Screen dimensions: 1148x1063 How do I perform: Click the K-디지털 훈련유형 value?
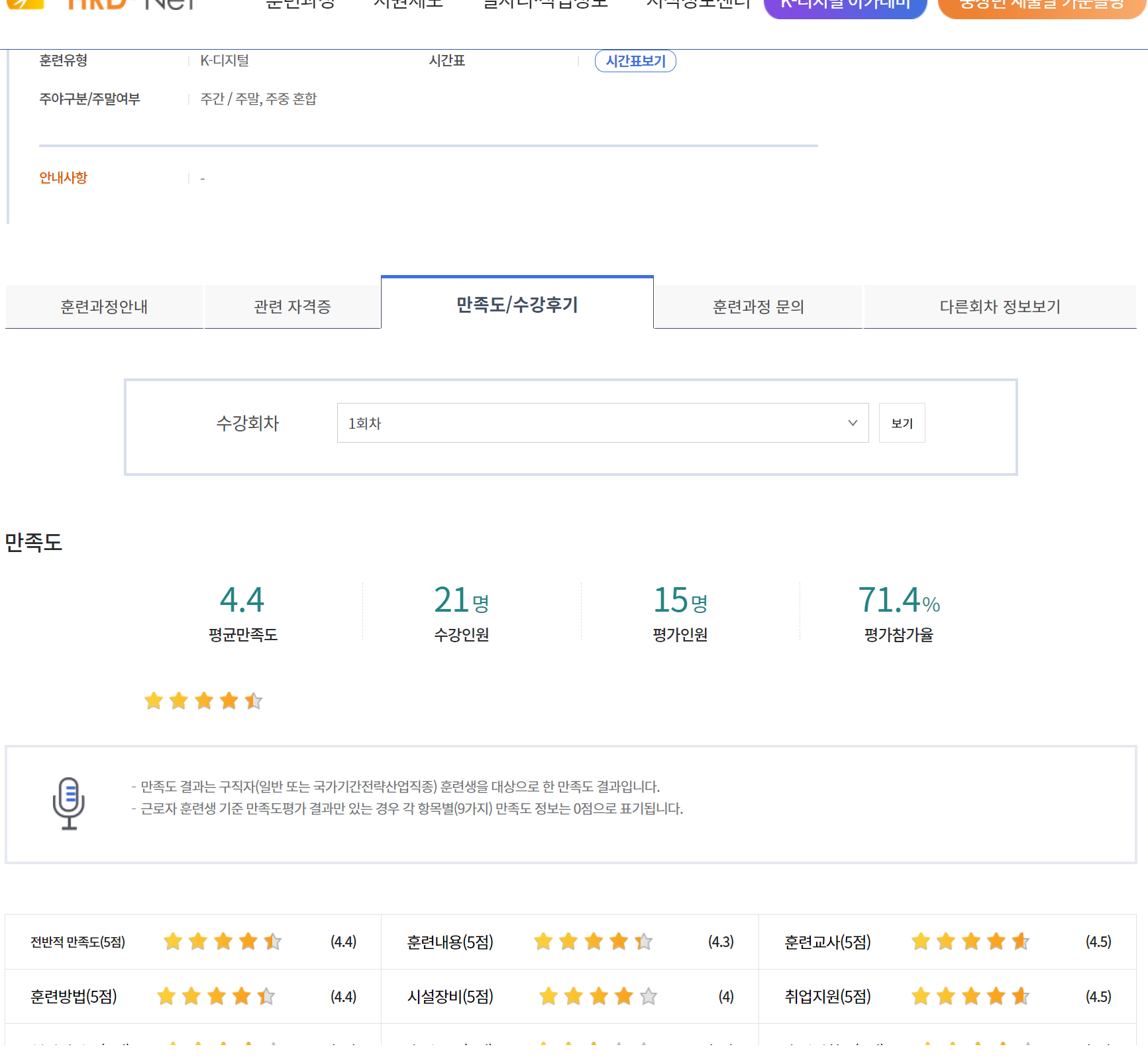point(225,60)
